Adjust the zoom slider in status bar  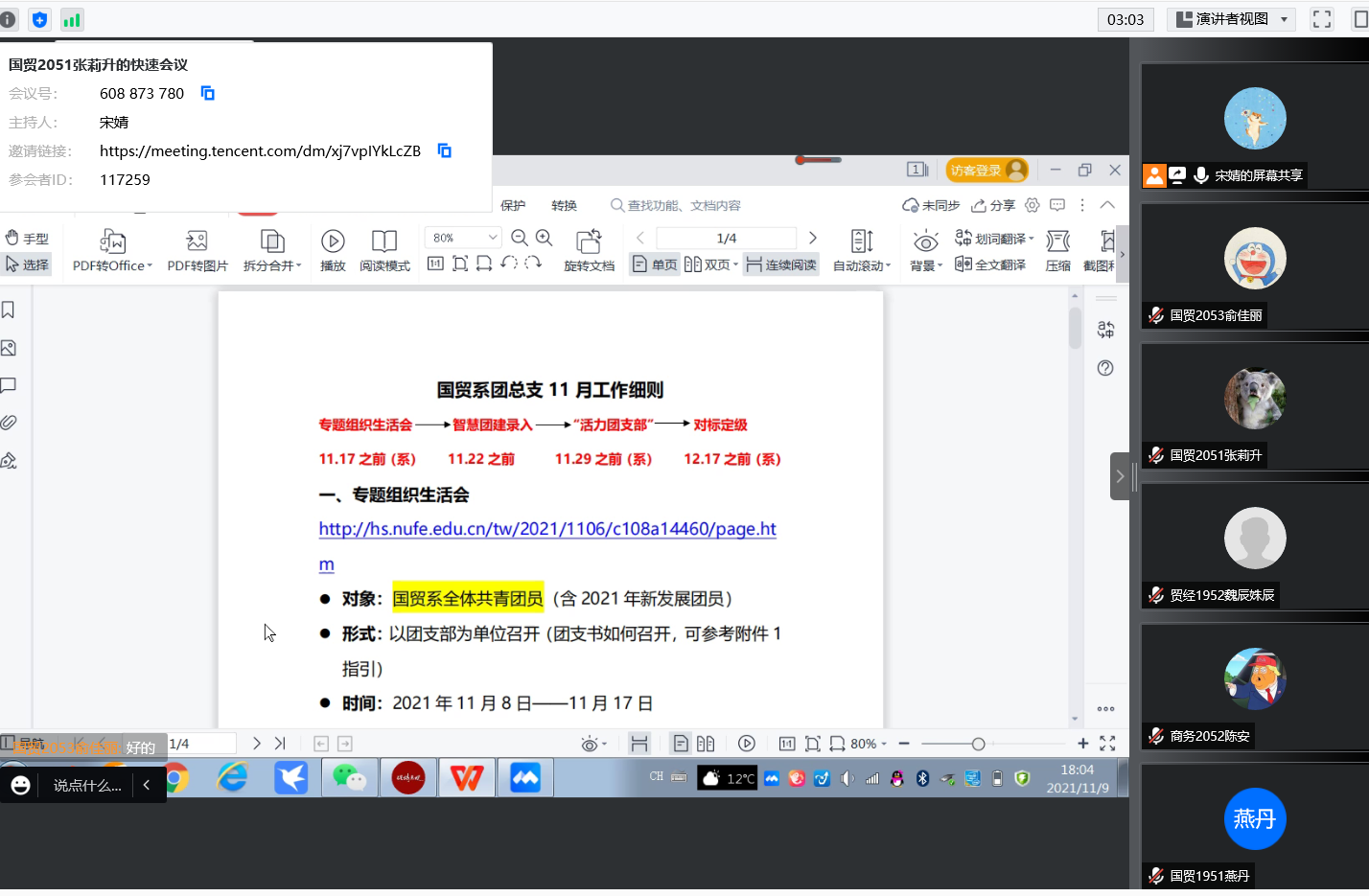tap(978, 744)
